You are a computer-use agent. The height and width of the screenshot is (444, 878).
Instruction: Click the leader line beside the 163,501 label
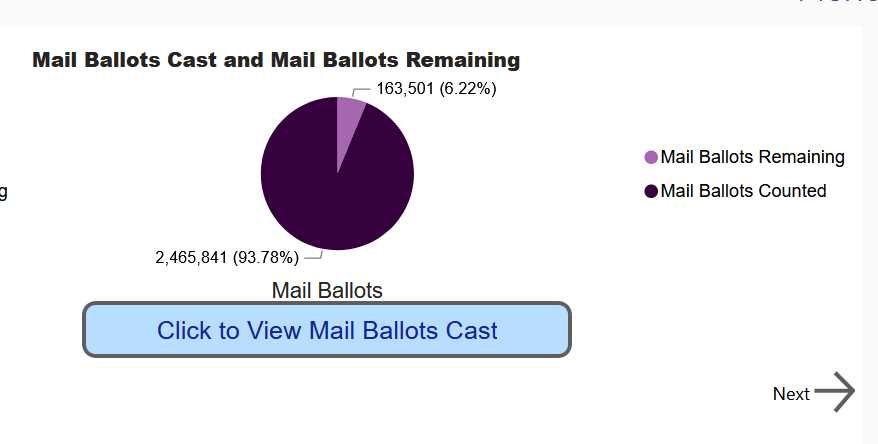(x=361, y=92)
